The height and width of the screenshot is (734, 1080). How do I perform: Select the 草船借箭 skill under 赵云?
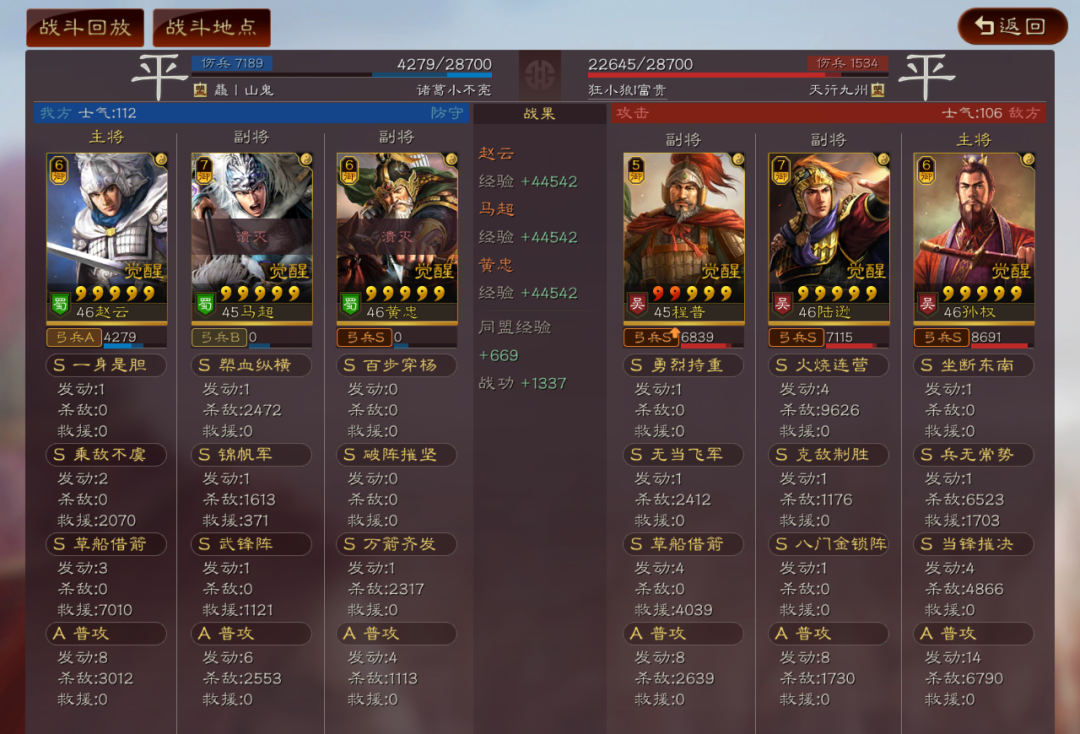click(x=106, y=544)
